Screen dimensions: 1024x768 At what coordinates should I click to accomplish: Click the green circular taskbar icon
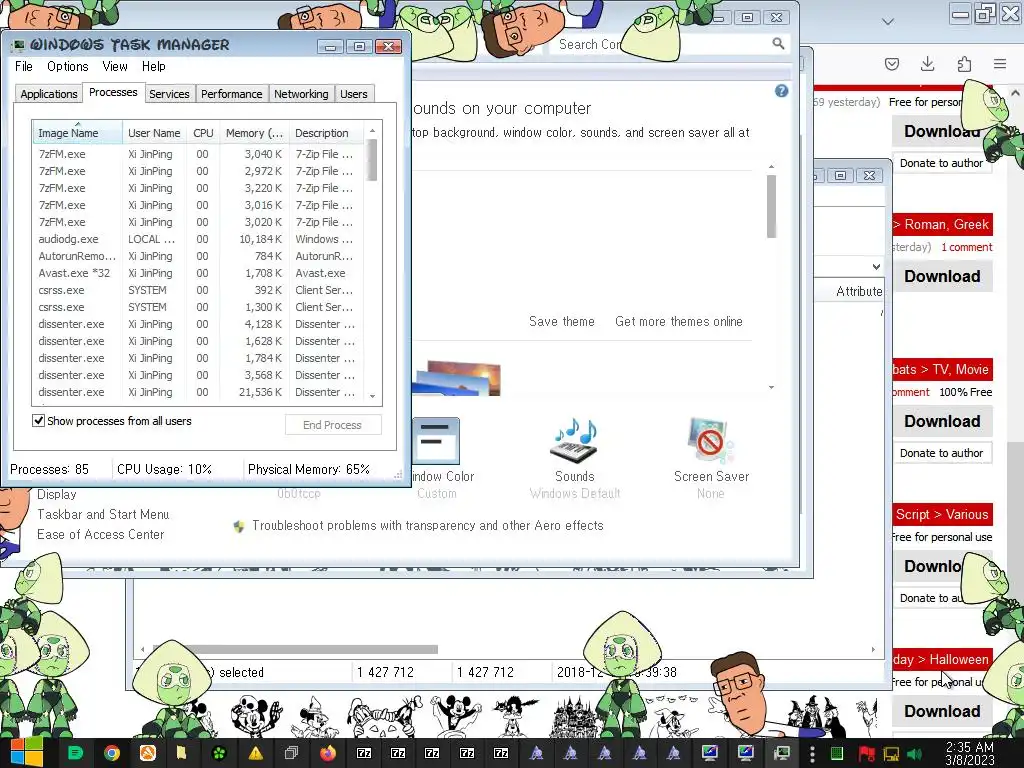(x=219, y=754)
